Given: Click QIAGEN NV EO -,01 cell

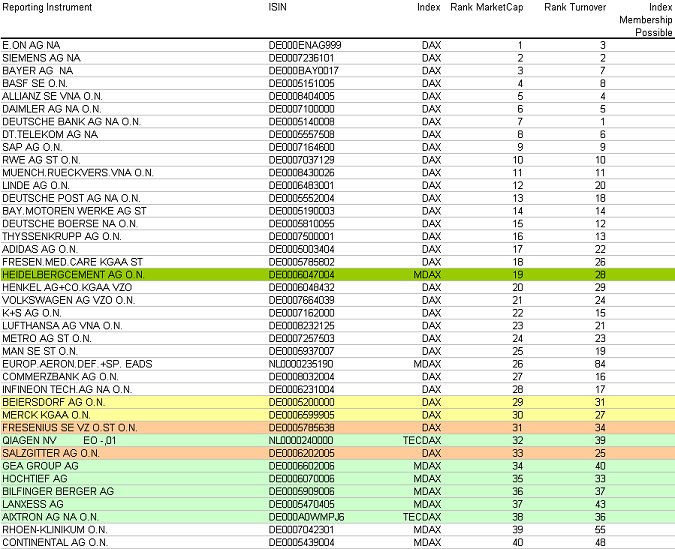Looking at the screenshot, I should pos(59,440).
